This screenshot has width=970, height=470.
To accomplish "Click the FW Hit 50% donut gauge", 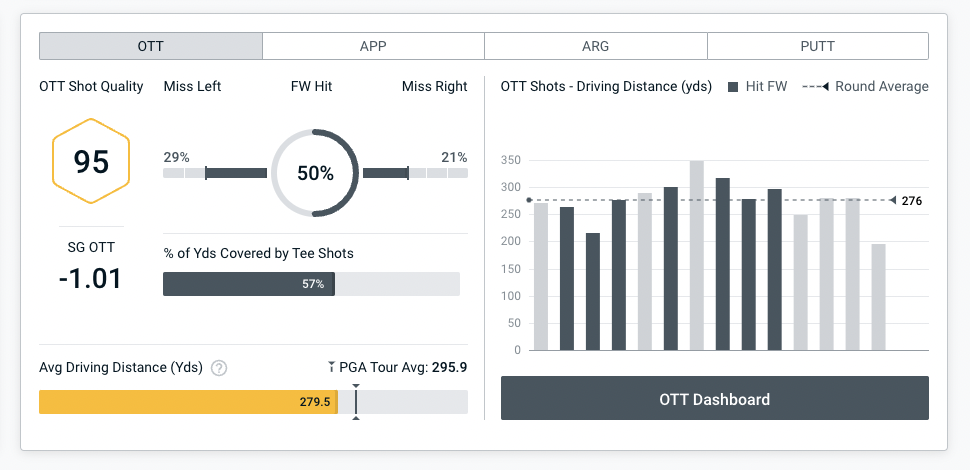I will (315, 173).
